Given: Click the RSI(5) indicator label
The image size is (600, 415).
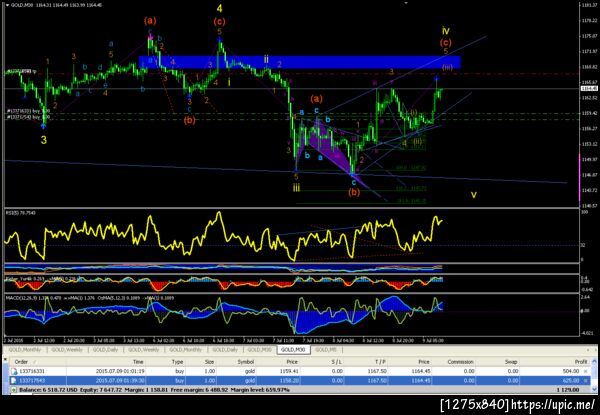Looking at the screenshot, I should point(20,212).
